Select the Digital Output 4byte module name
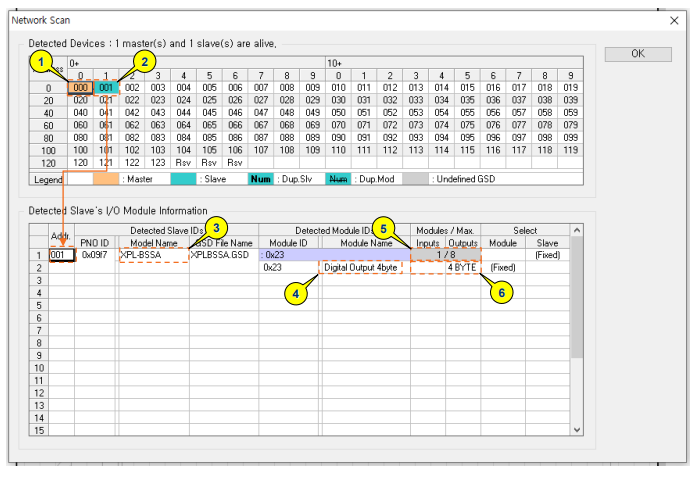Viewport: 696px width, 477px height. [361, 268]
